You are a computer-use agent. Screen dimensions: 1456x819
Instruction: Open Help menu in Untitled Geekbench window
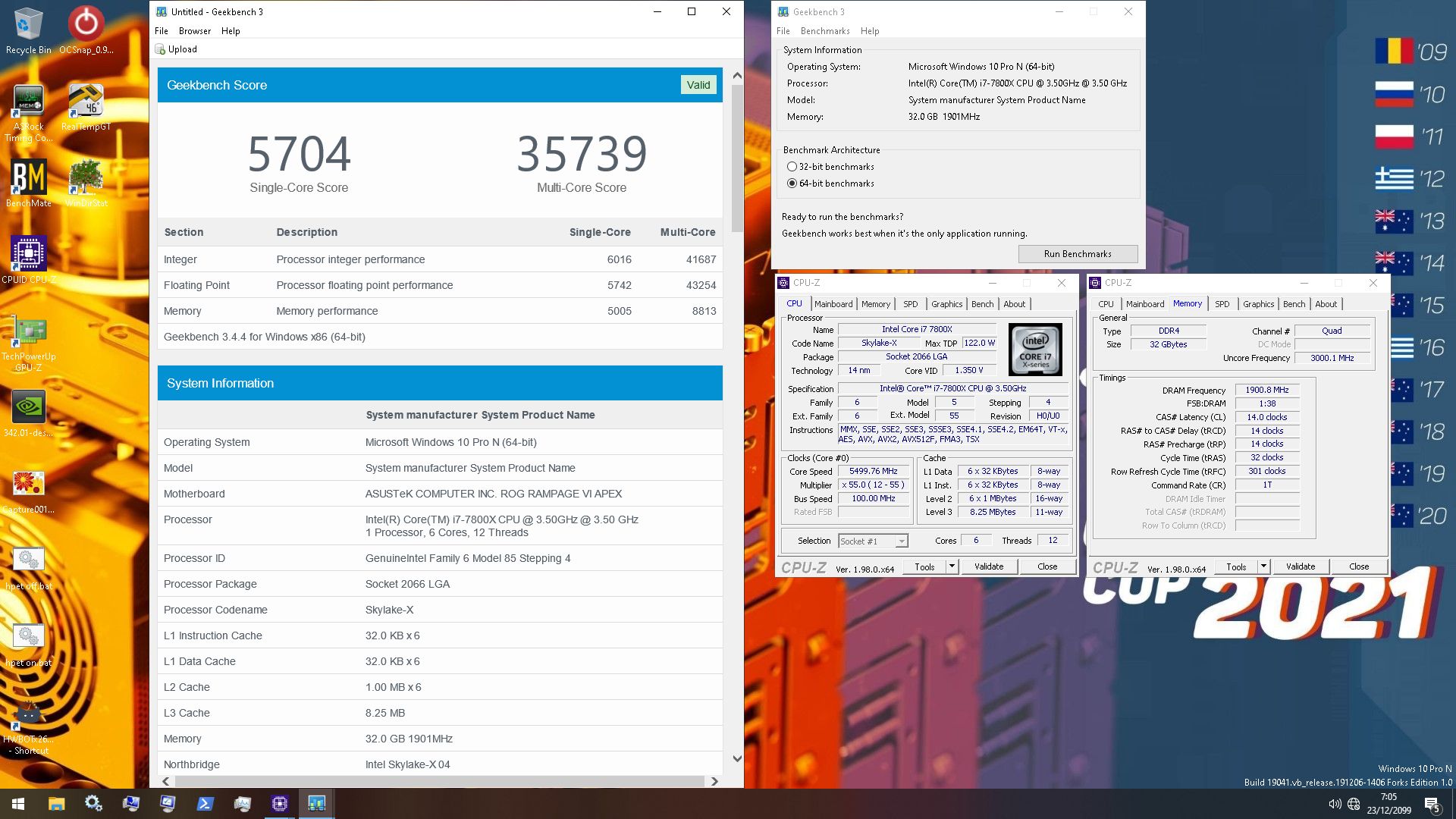pyautogui.click(x=231, y=31)
